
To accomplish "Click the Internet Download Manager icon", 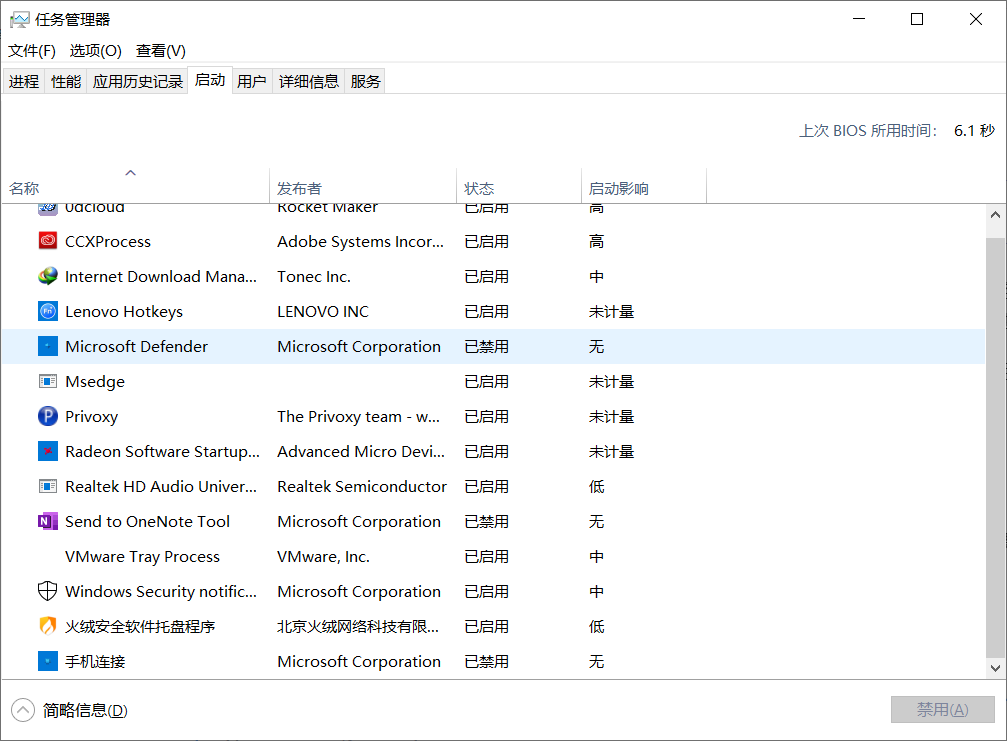I will 48,276.
